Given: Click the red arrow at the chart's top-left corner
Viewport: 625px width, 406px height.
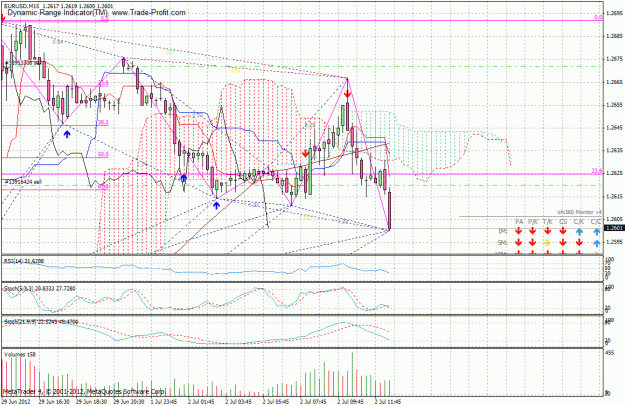Looking at the screenshot, I should pyautogui.click(x=2, y=18).
